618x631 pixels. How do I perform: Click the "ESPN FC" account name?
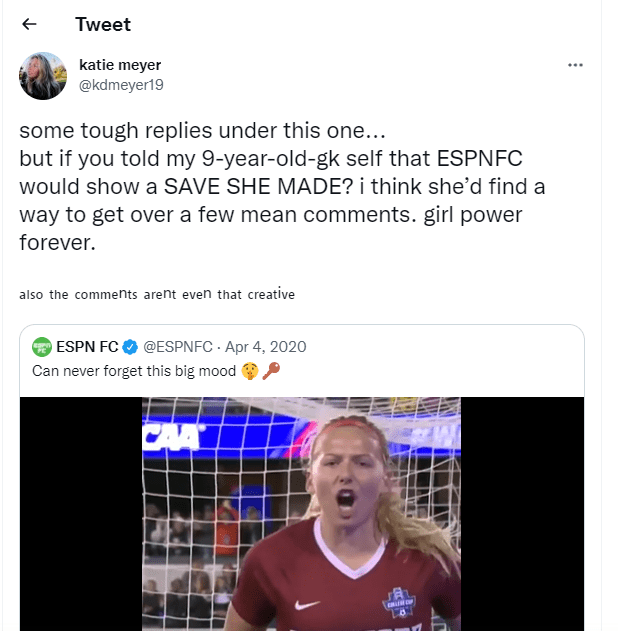pos(88,347)
